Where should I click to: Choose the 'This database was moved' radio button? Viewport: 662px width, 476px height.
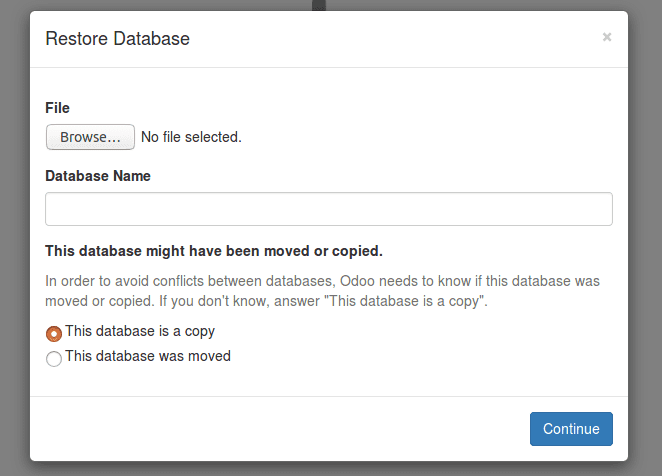(x=54, y=358)
